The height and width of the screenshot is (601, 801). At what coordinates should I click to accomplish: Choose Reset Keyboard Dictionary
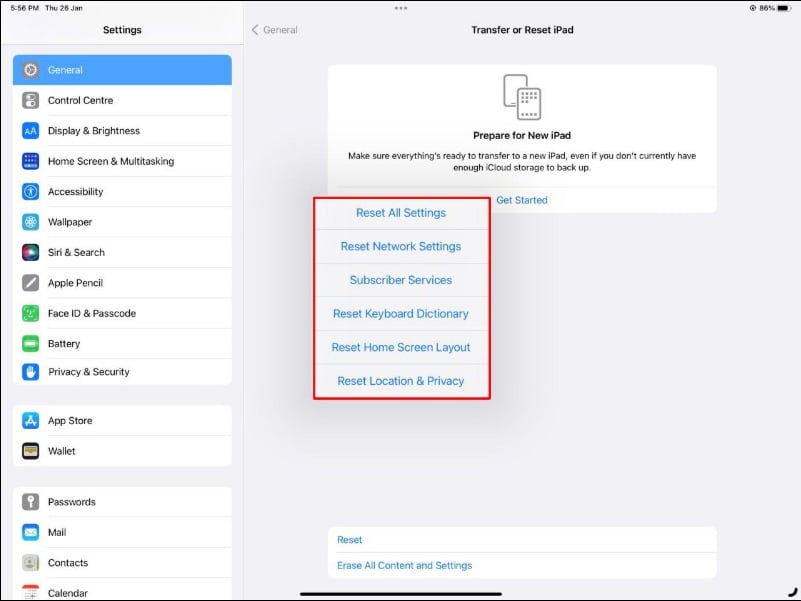(401, 314)
